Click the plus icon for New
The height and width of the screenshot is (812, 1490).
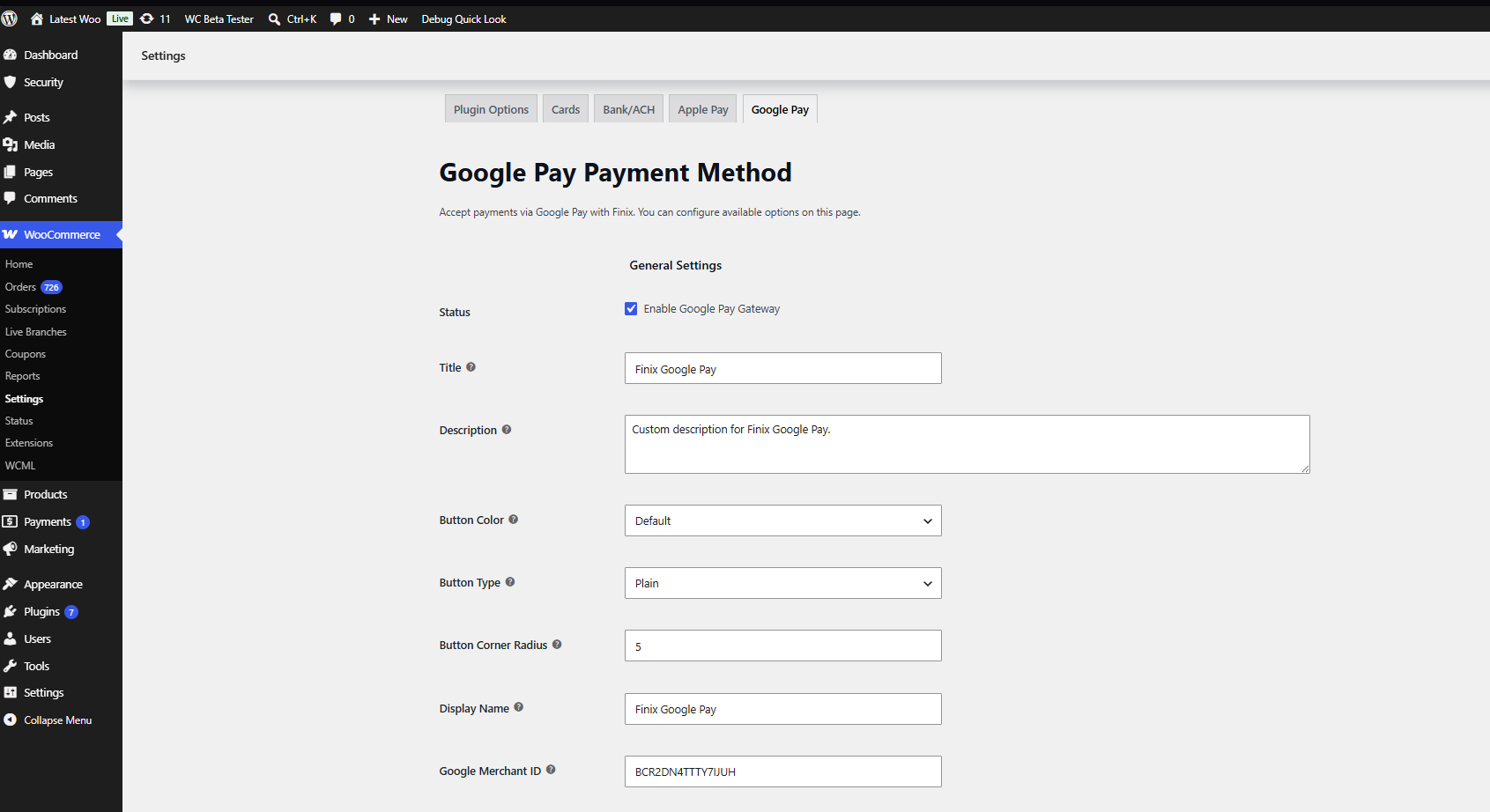(x=374, y=18)
